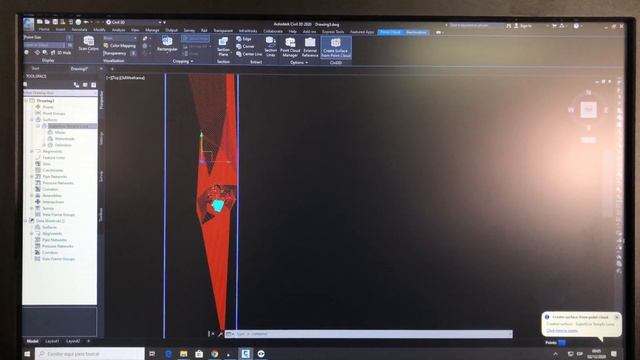Open Task View on the taskbar
The height and width of the screenshot is (360, 640).
pos(152,354)
